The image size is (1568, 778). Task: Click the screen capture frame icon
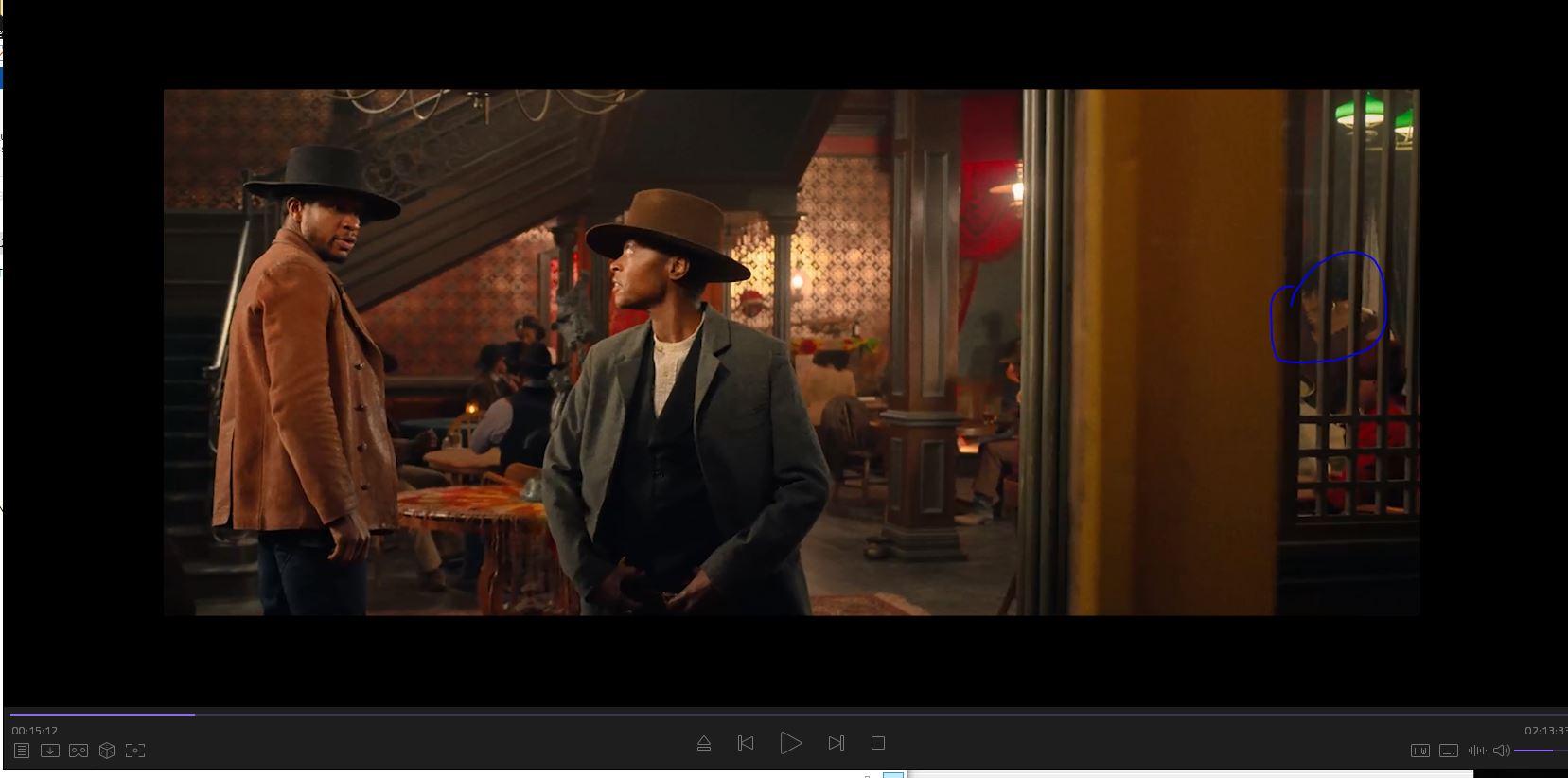[135, 751]
